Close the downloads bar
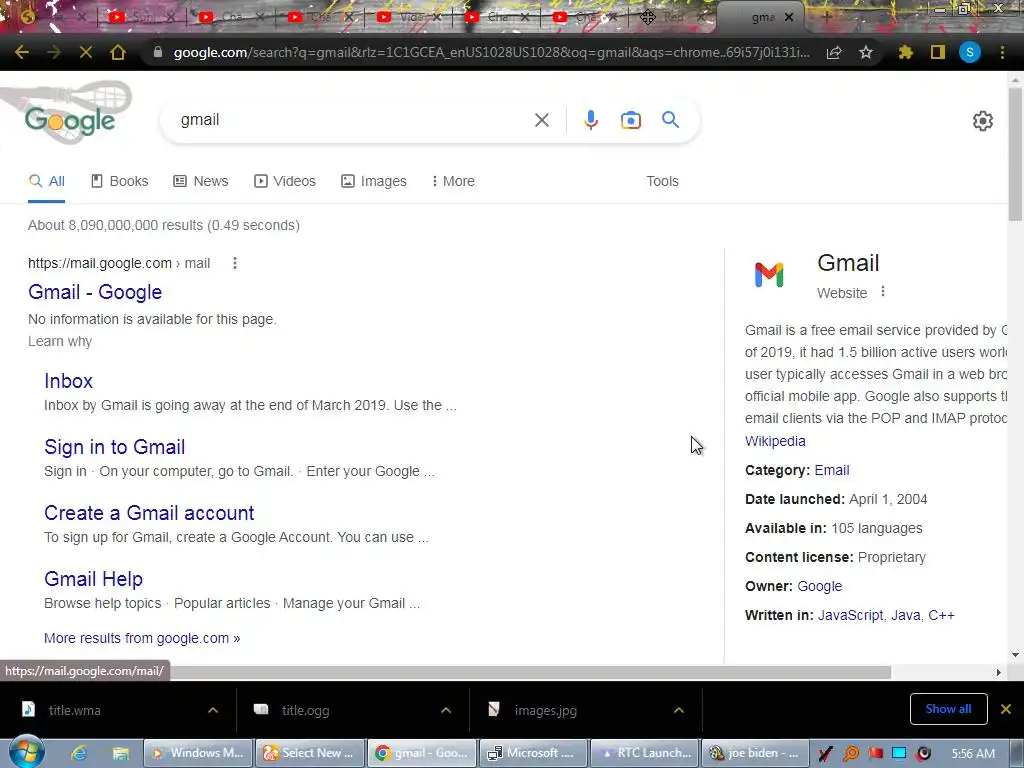The height and width of the screenshot is (768, 1024). 1006,709
